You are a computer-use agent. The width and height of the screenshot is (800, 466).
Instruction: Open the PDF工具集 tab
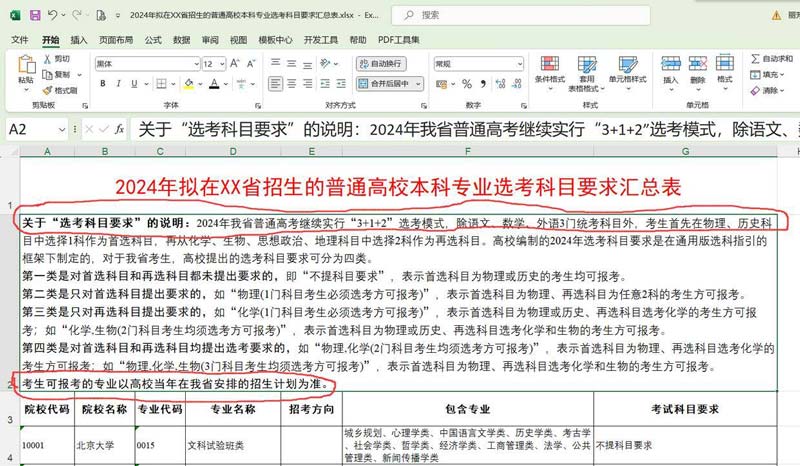(398, 39)
